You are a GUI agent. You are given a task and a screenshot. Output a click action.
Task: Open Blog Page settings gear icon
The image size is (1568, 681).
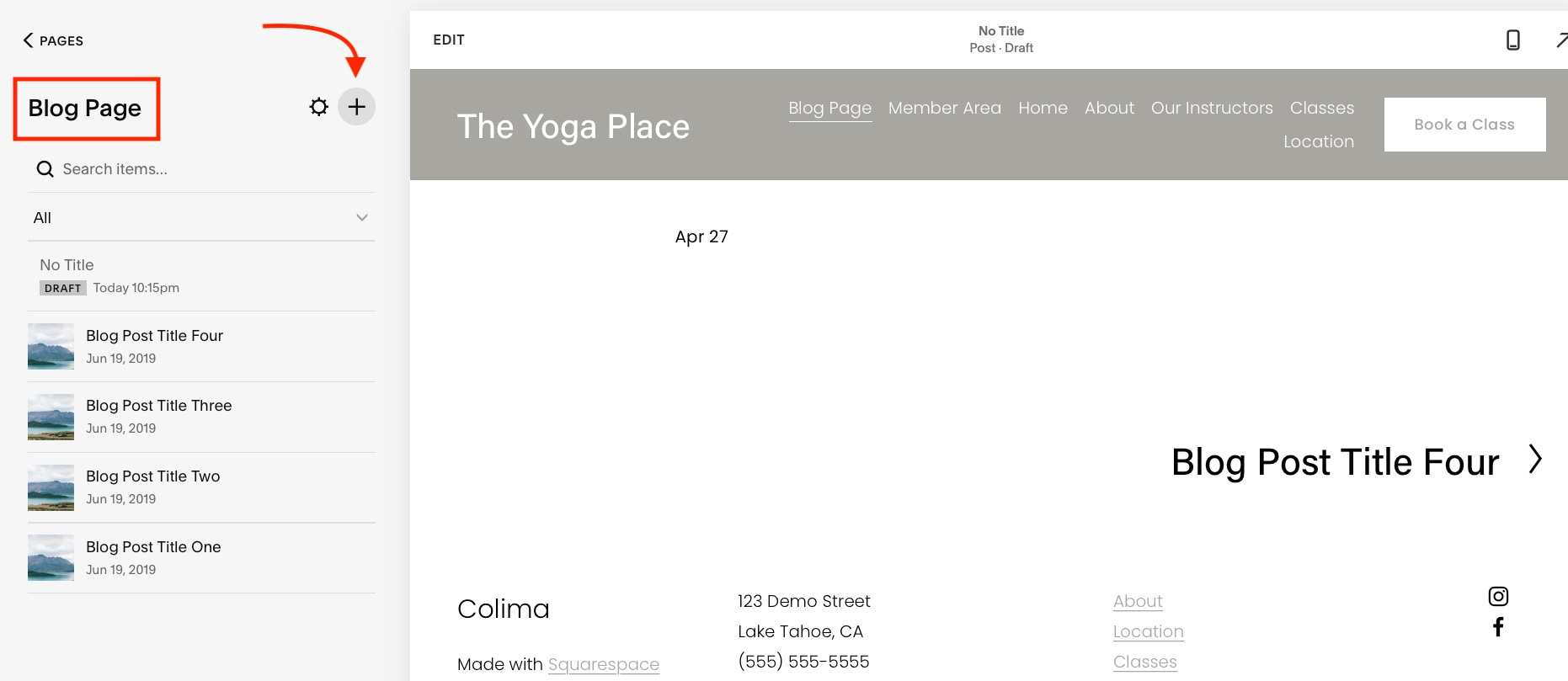pyautogui.click(x=318, y=107)
